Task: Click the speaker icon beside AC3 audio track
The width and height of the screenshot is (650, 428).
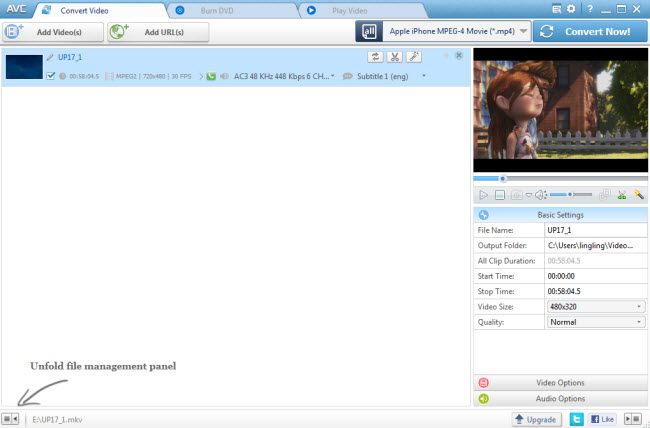Action: tap(224, 76)
